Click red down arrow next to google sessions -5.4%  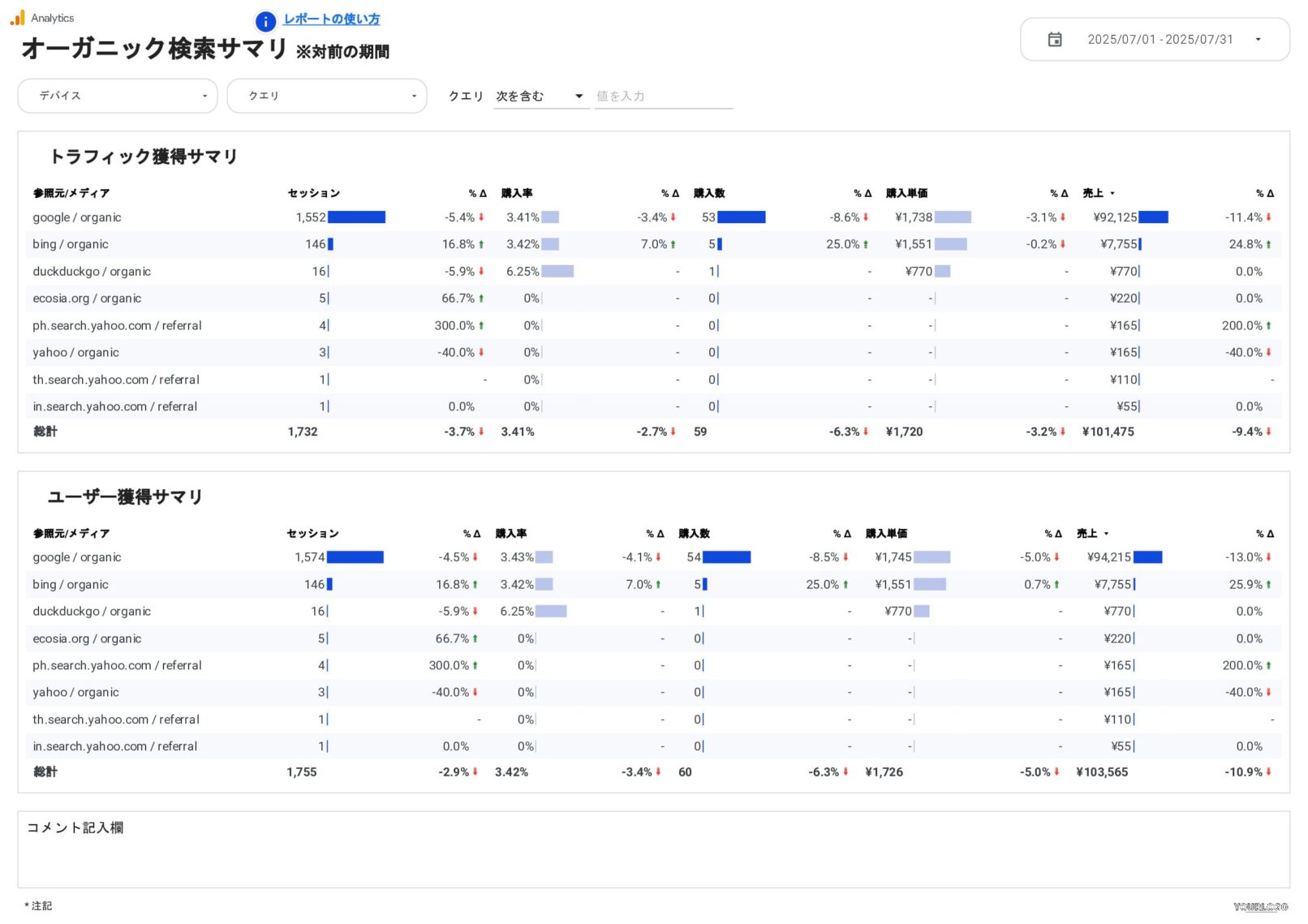click(x=481, y=217)
